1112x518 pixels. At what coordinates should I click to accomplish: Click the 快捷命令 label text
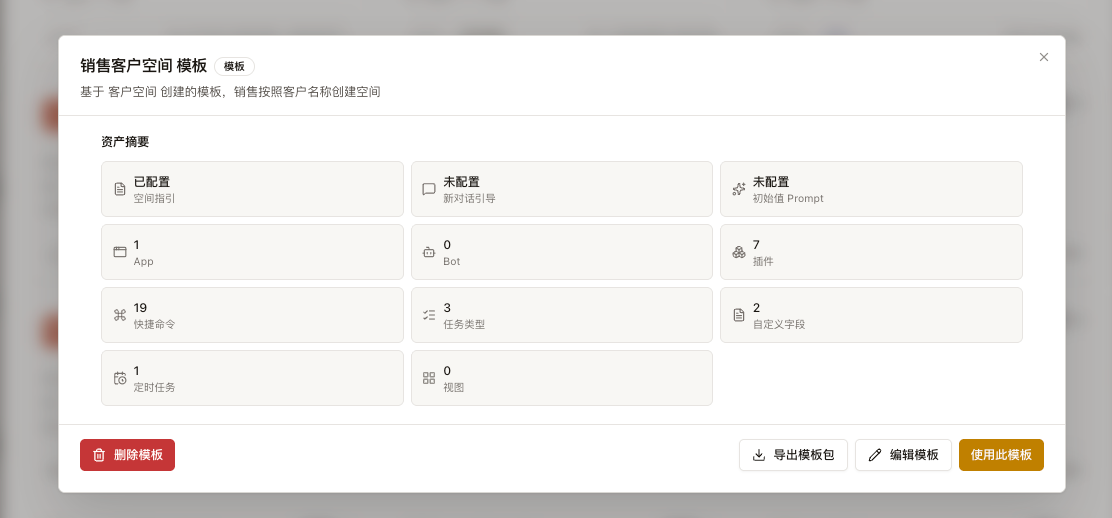(x=155, y=324)
